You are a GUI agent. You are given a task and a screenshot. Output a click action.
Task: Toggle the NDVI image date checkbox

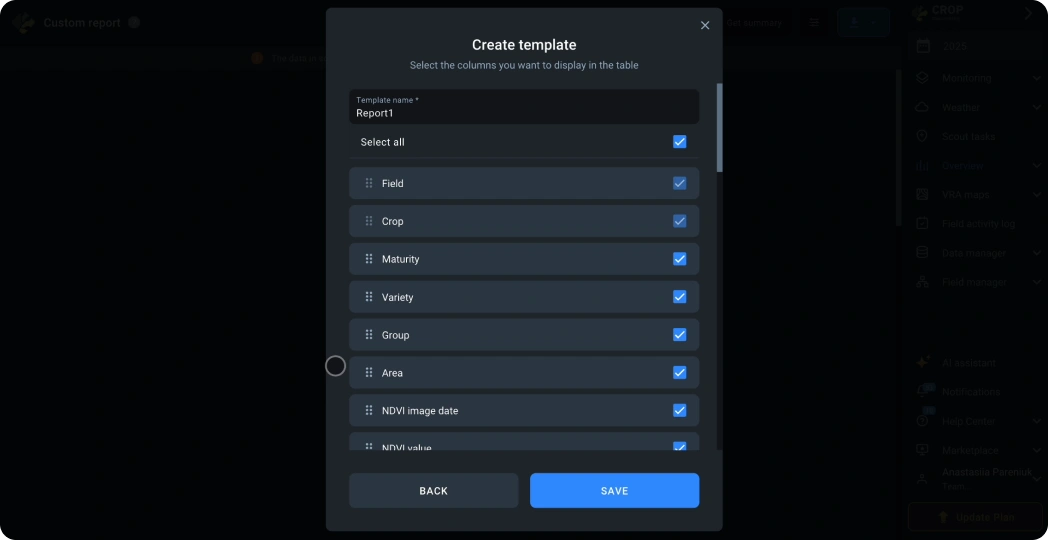point(680,410)
